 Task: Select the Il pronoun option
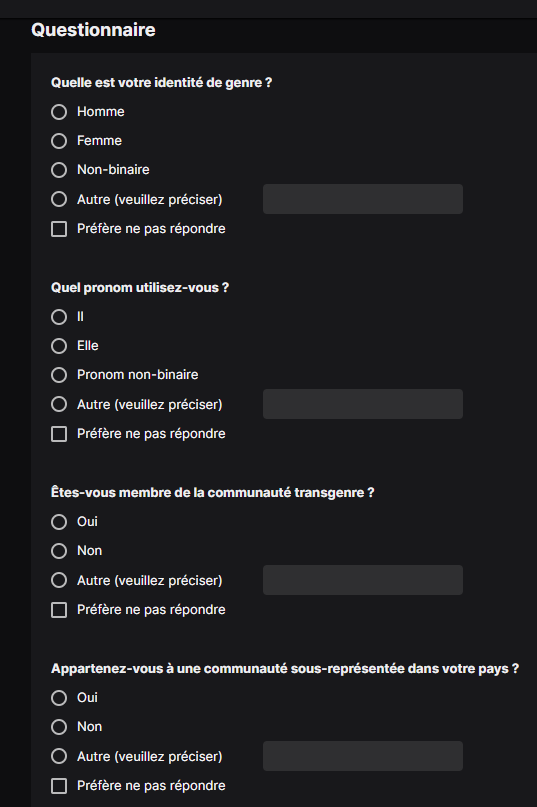coord(59,317)
